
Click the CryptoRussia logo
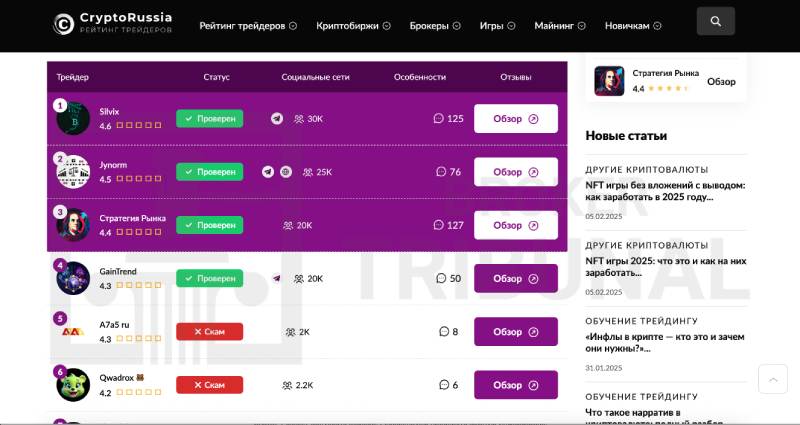coord(113,23)
